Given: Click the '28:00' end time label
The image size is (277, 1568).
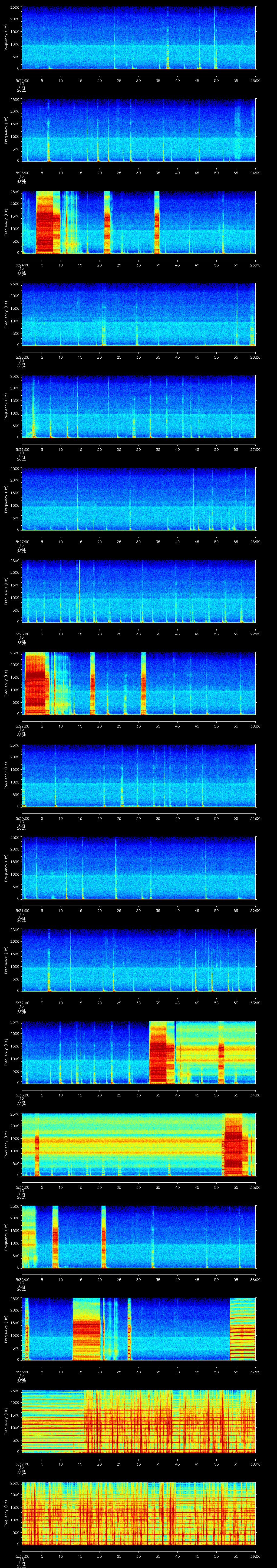Looking at the screenshot, I should (255, 542).
